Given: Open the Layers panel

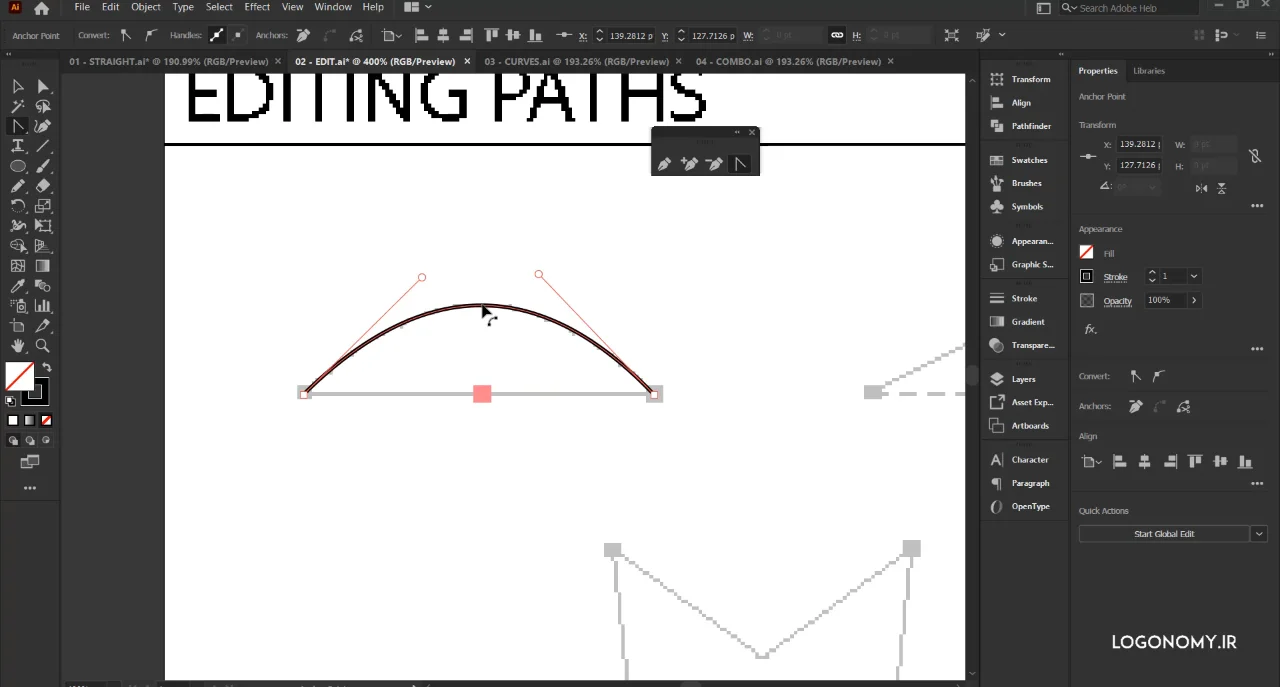Looking at the screenshot, I should pos(1020,379).
